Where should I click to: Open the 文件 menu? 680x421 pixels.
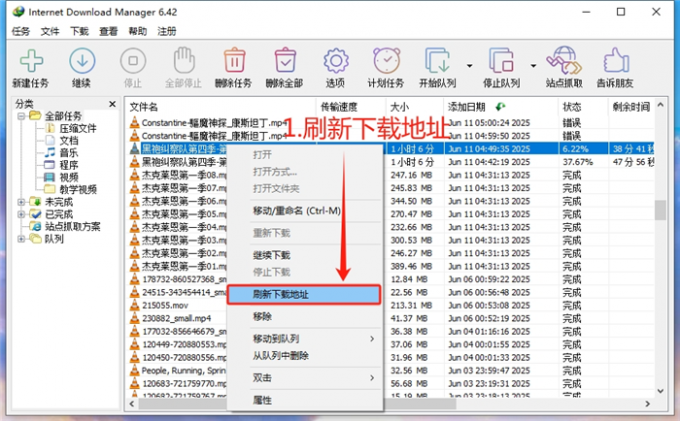[x=50, y=31]
